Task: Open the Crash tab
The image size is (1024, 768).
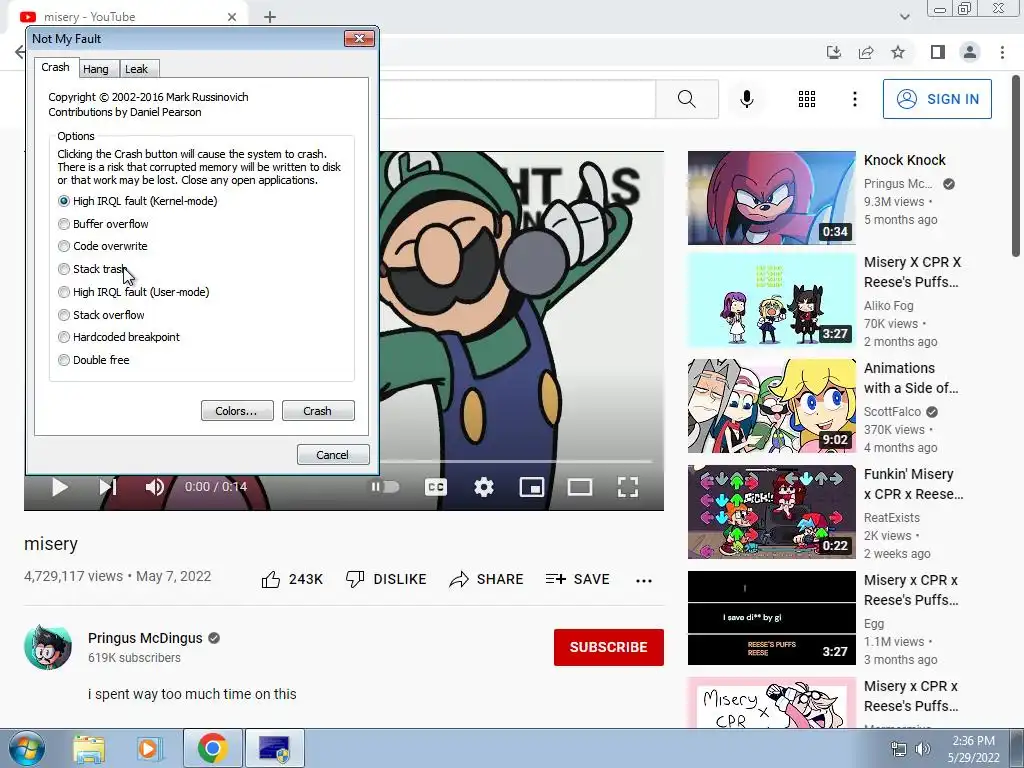Action: point(56,67)
